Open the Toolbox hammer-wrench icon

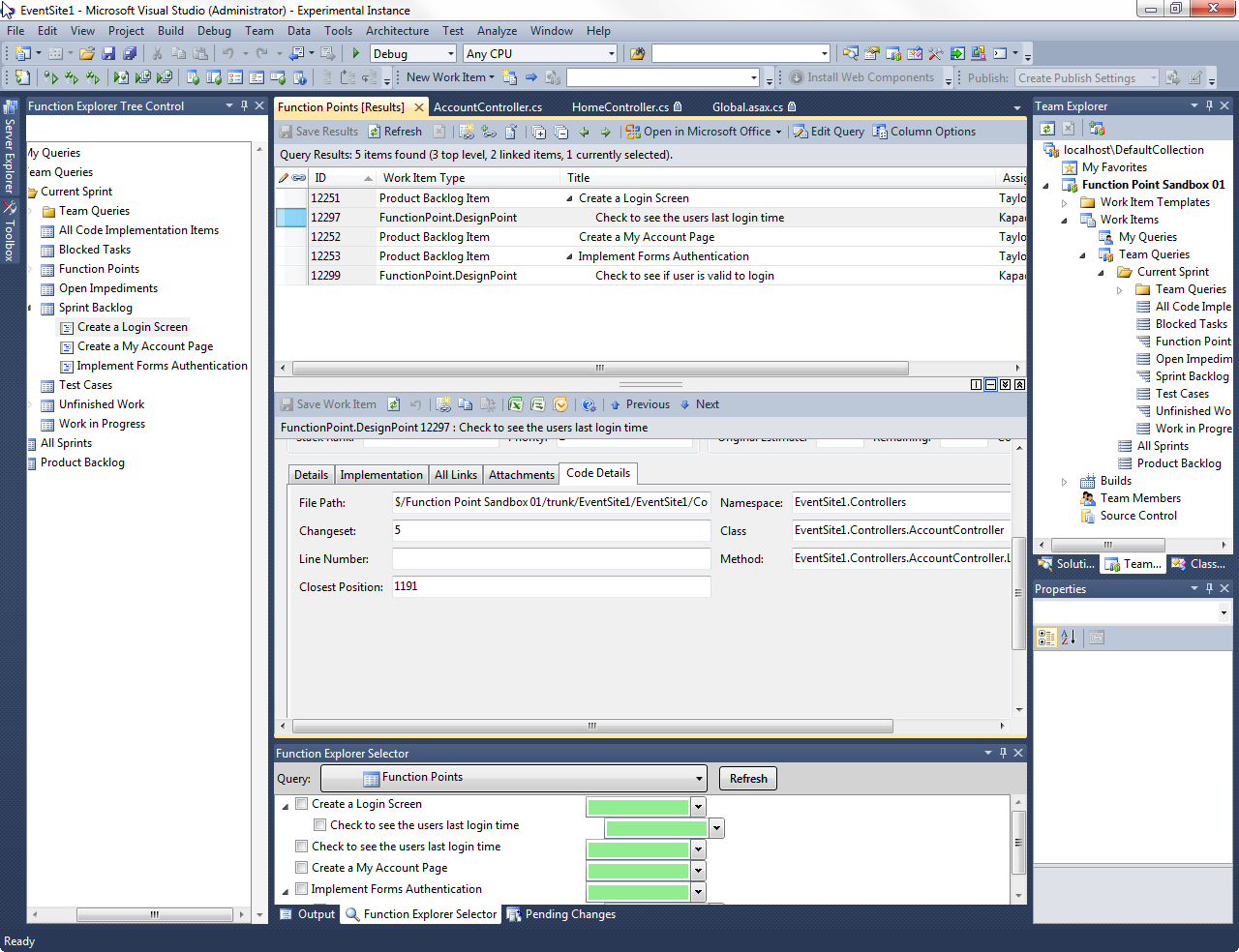pyautogui.click(x=936, y=53)
